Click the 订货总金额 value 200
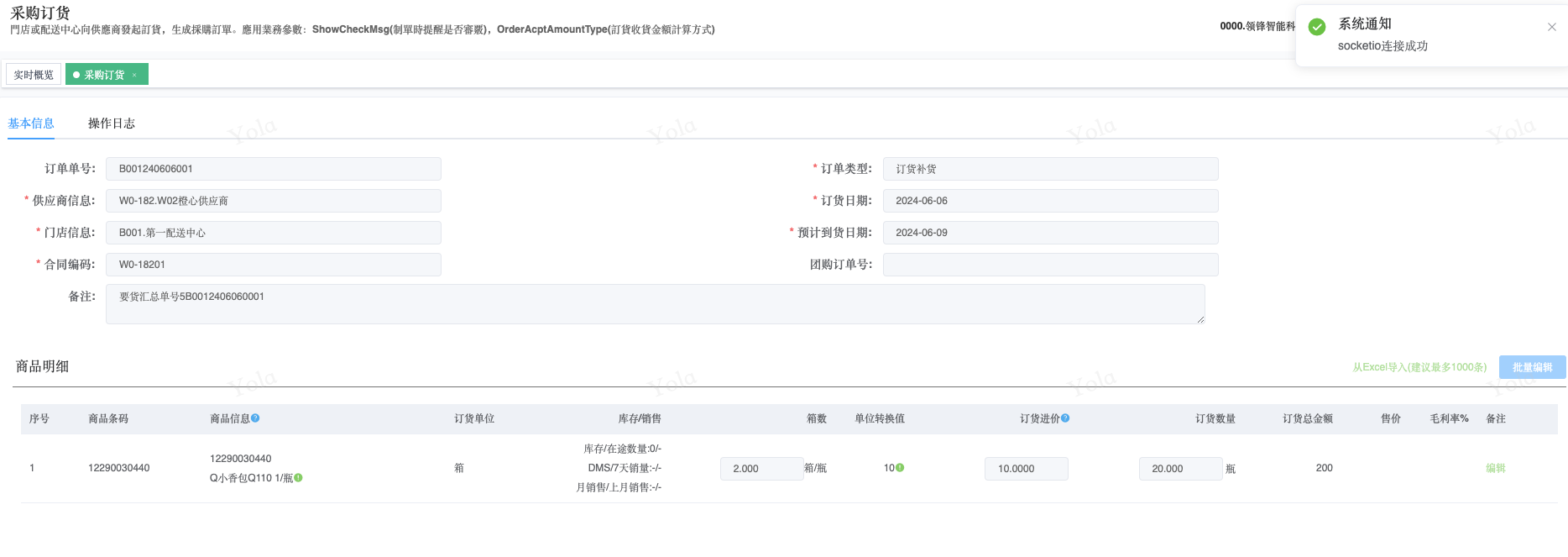The image size is (1568, 557). [1324, 468]
